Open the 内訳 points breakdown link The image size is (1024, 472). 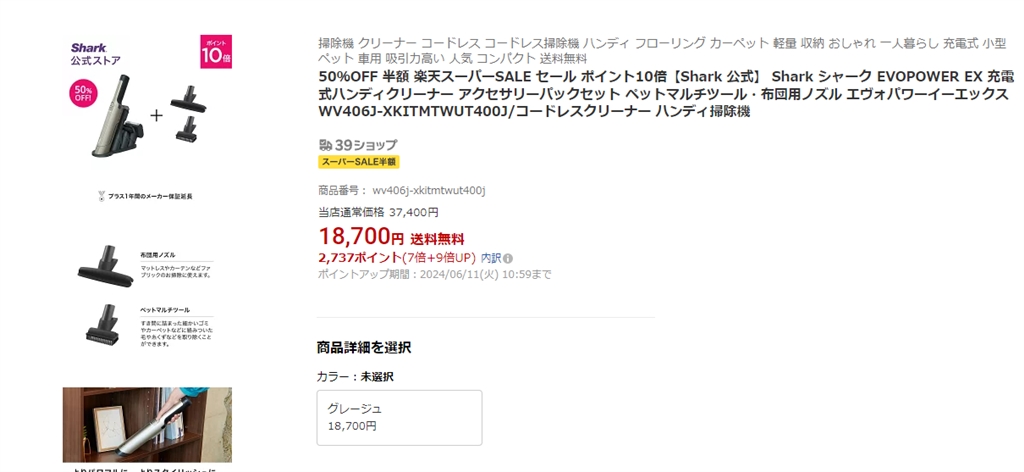click(490, 259)
